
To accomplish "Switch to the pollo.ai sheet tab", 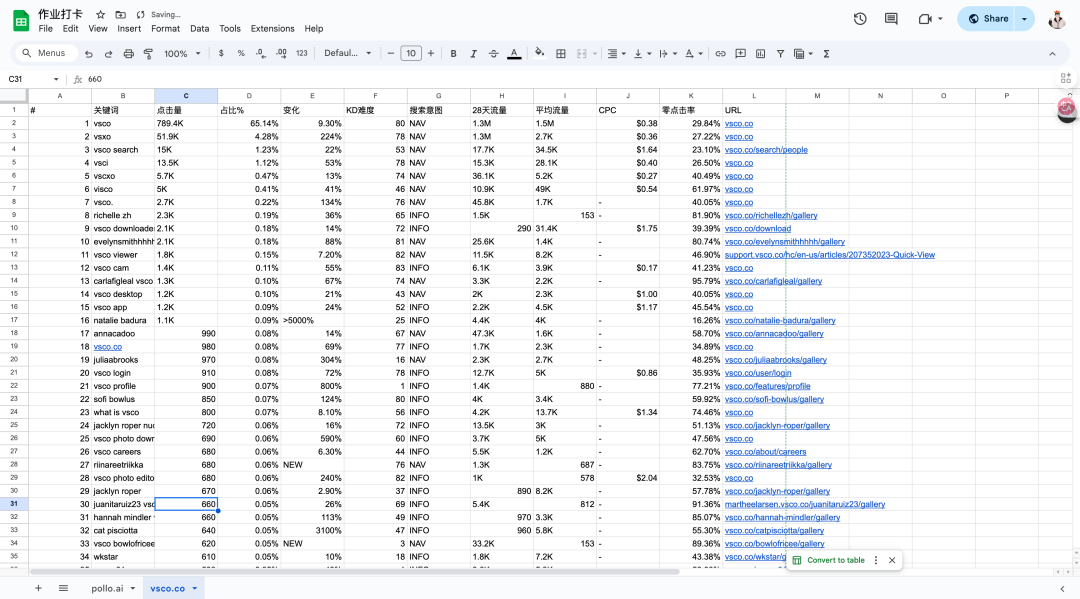I will (x=107, y=589).
